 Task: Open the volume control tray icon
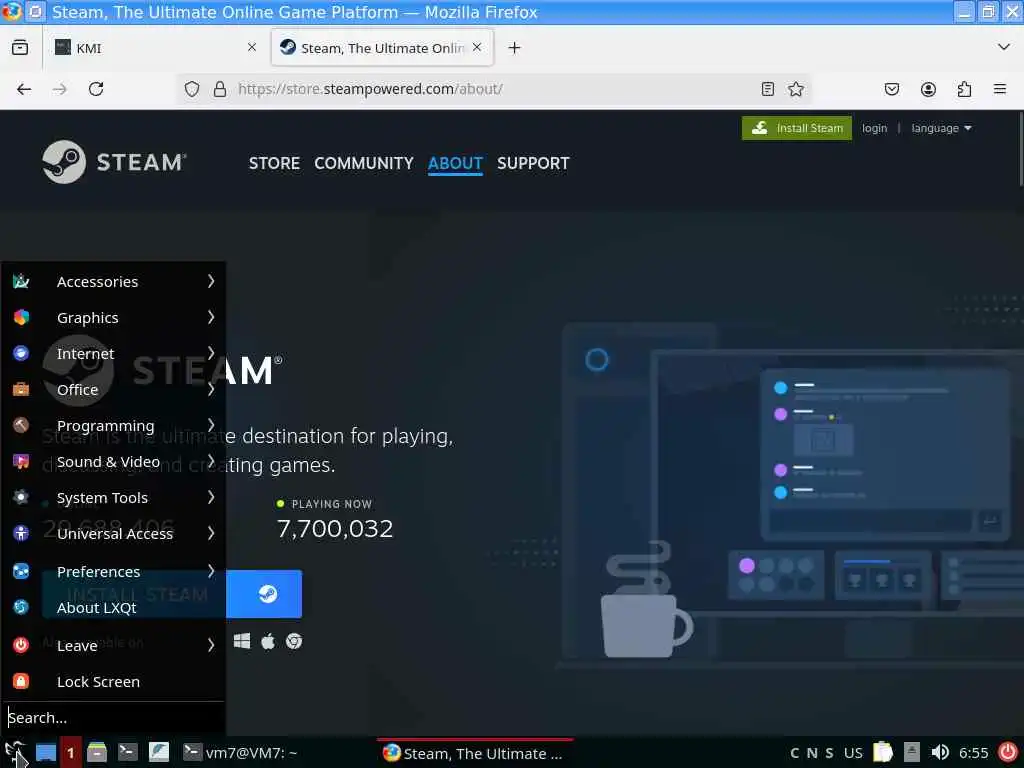(940, 752)
